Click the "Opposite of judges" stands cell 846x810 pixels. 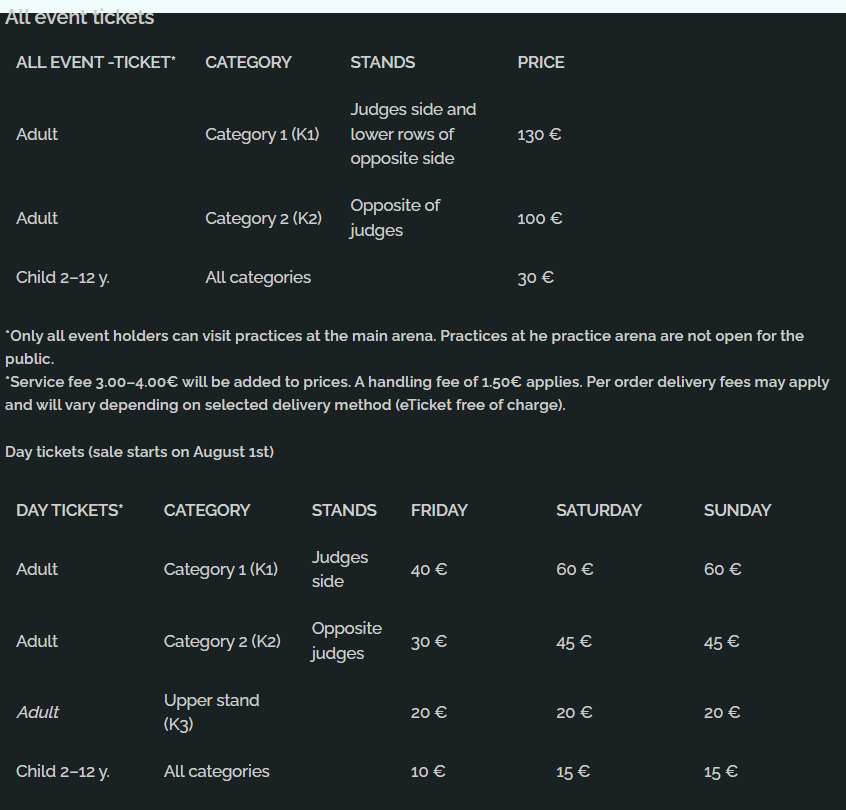click(x=395, y=218)
